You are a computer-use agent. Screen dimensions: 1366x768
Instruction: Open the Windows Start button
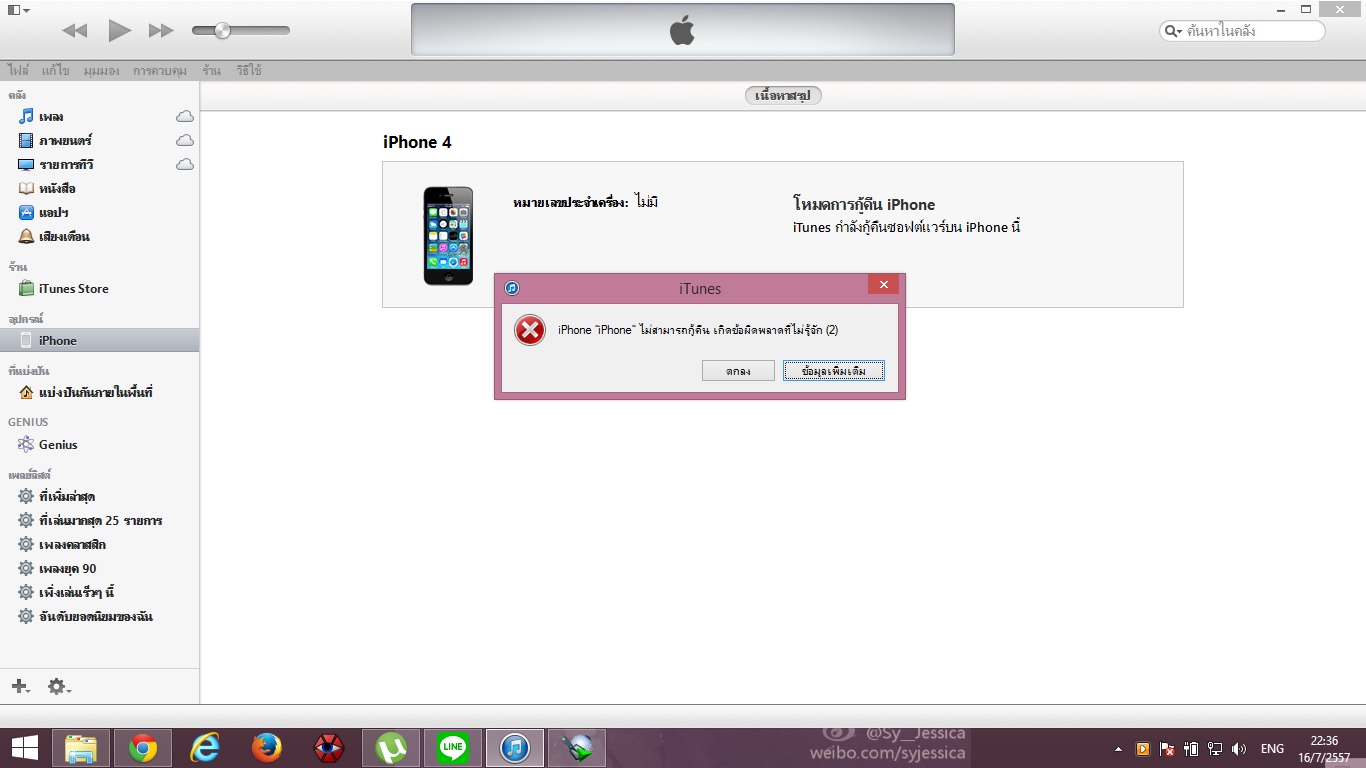(25, 748)
